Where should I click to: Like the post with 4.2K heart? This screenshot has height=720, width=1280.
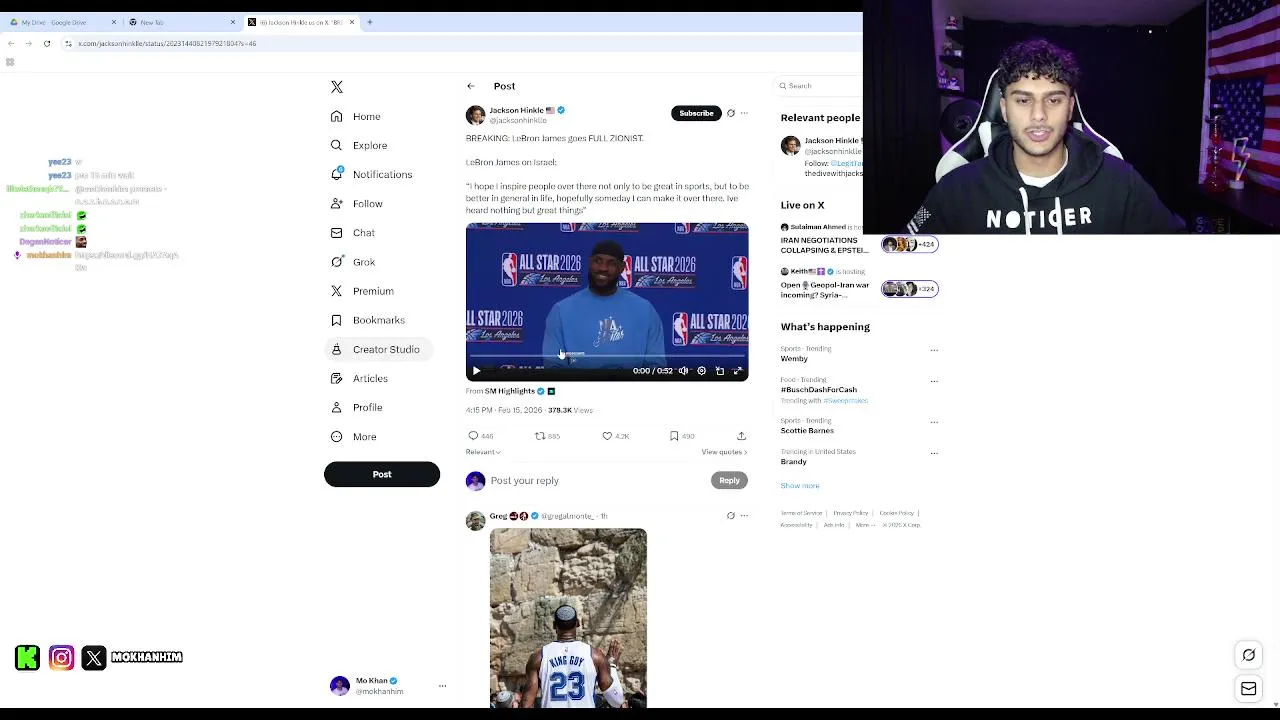tap(607, 436)
